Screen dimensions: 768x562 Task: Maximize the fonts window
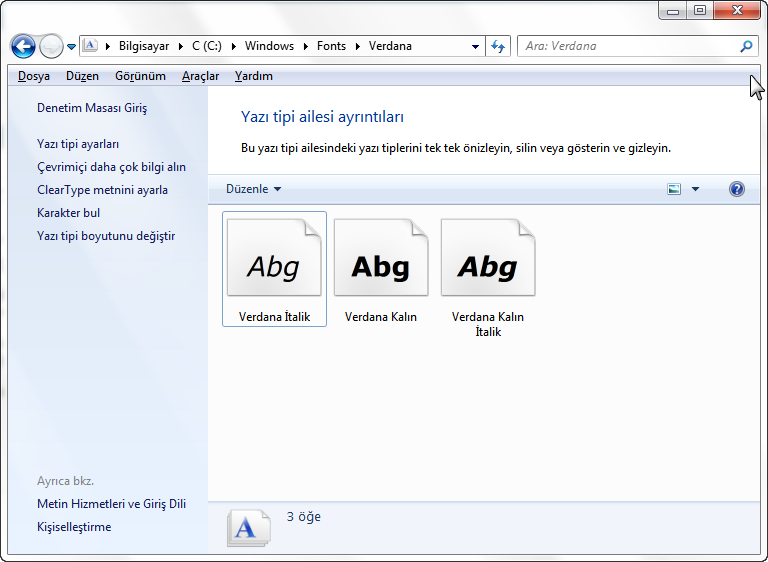[x=700, y=10]
